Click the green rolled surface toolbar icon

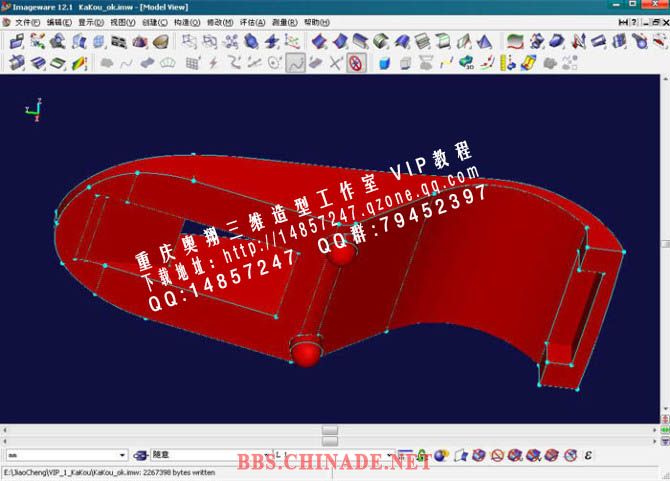point(380,41)
